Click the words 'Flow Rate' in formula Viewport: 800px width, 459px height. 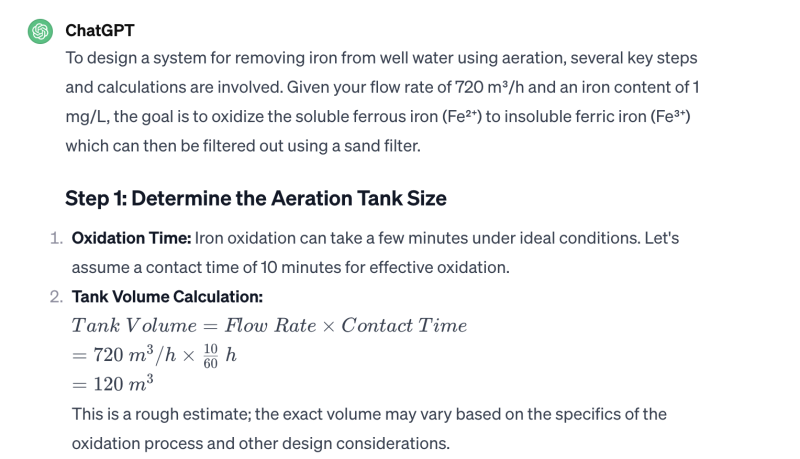pos(271,325)
